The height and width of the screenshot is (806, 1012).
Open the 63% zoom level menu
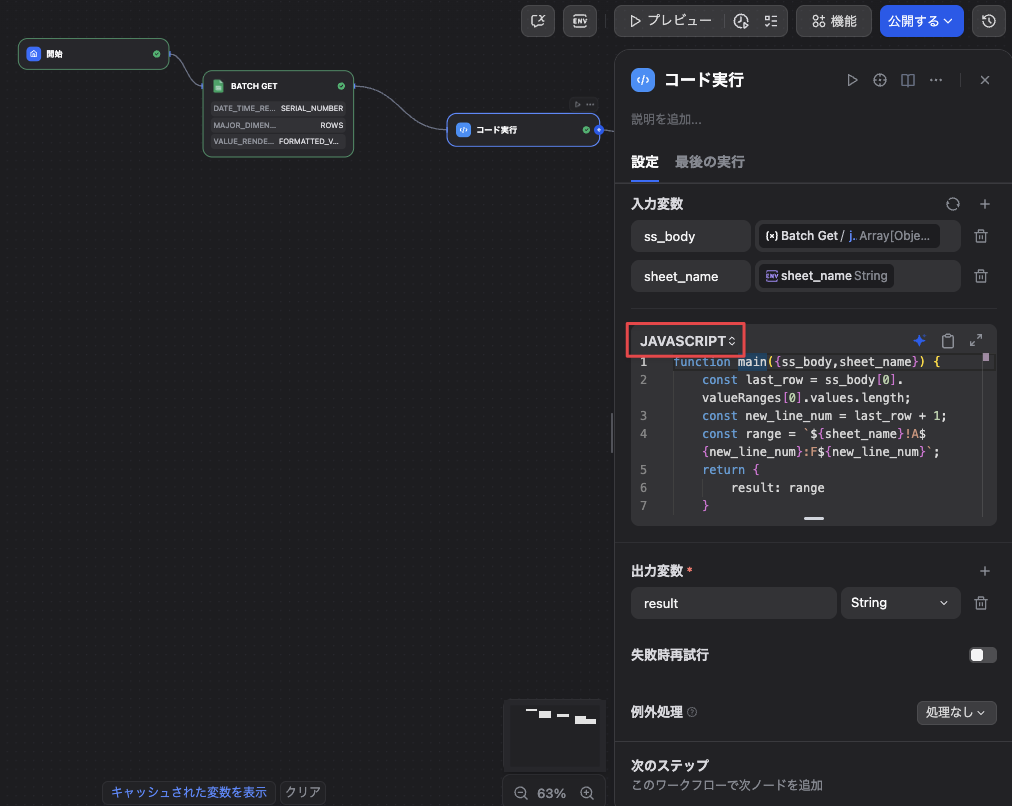point(552,793)
